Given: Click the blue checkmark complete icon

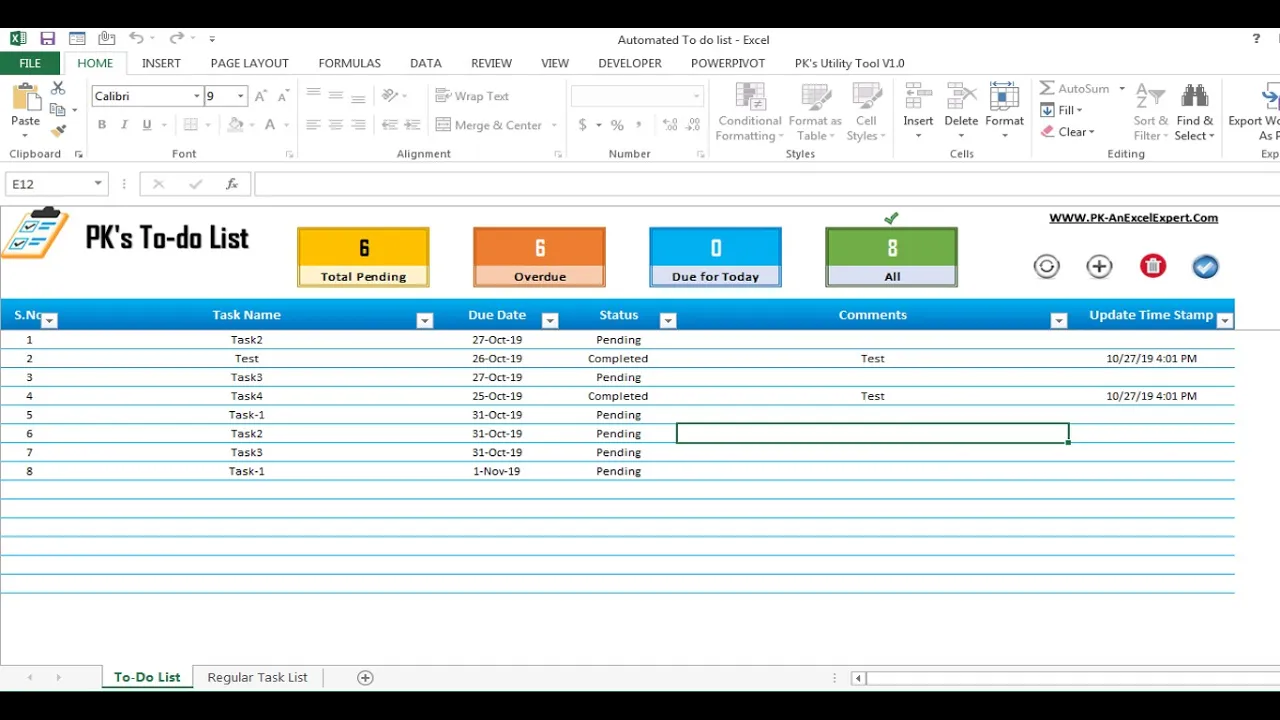Looking at the screenshot, I should (x=1205, y=266).
